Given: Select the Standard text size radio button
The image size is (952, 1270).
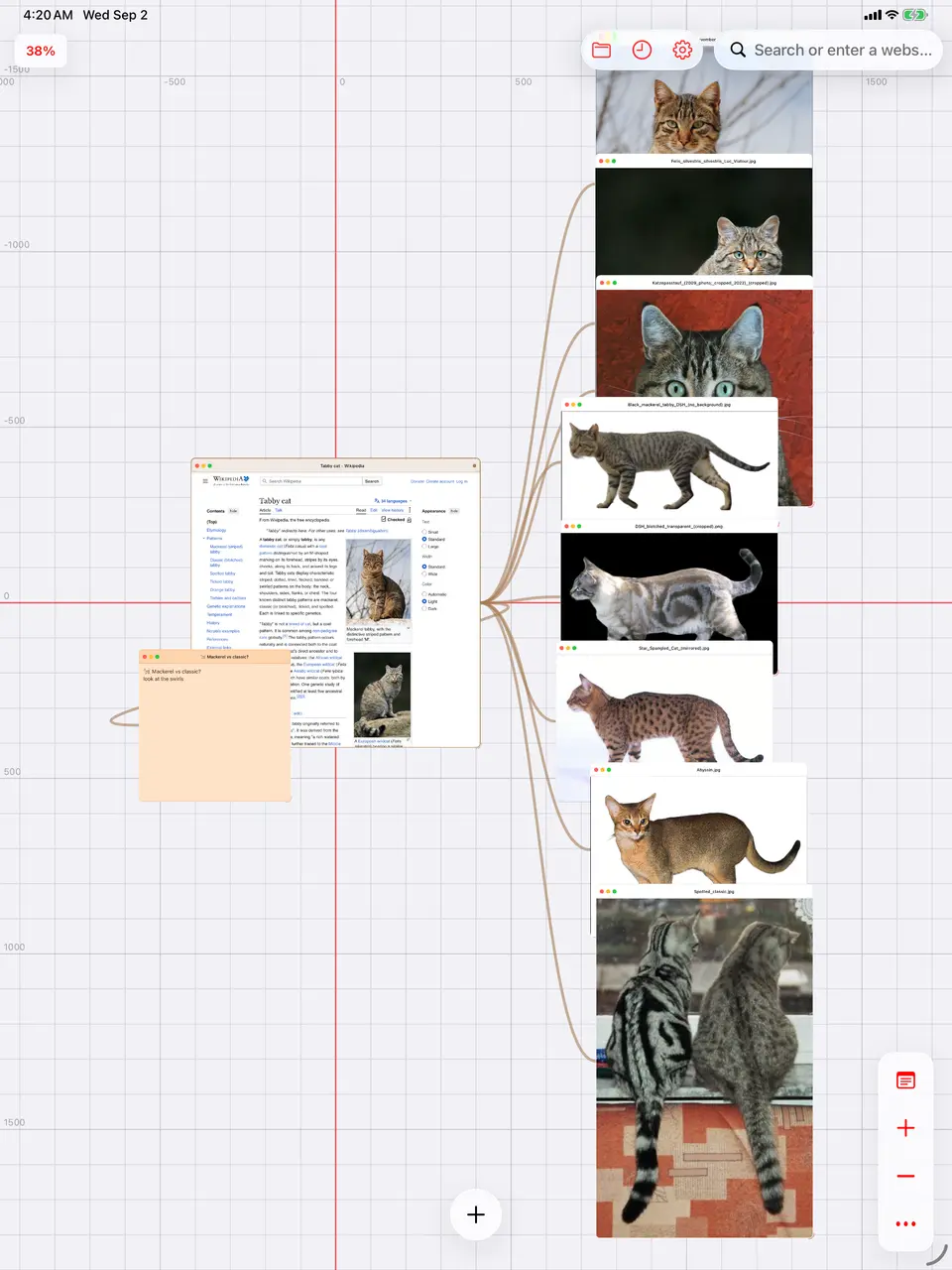Looking at the screenshot, I should [x=424, y=540].
